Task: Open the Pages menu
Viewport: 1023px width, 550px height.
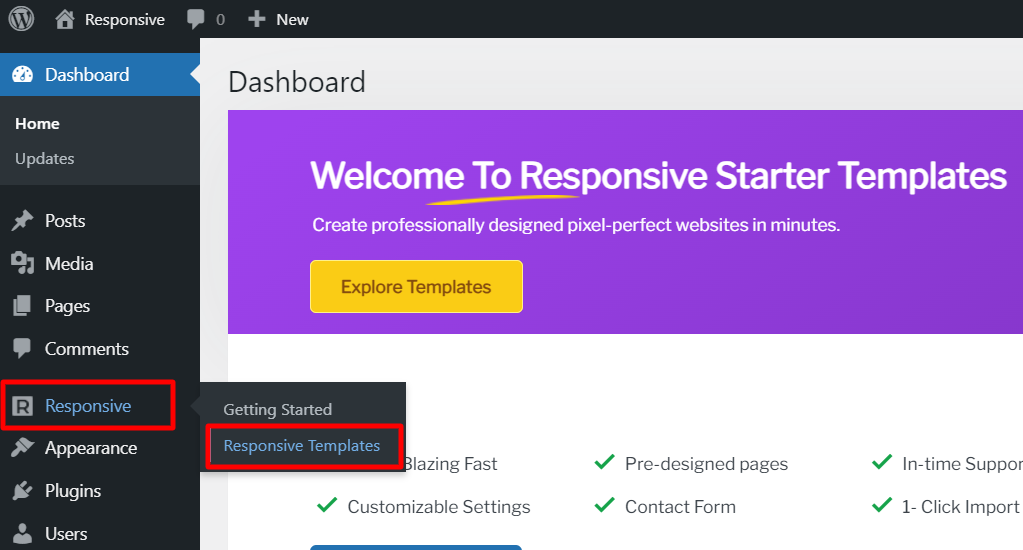Action: (x=67, y=306)
